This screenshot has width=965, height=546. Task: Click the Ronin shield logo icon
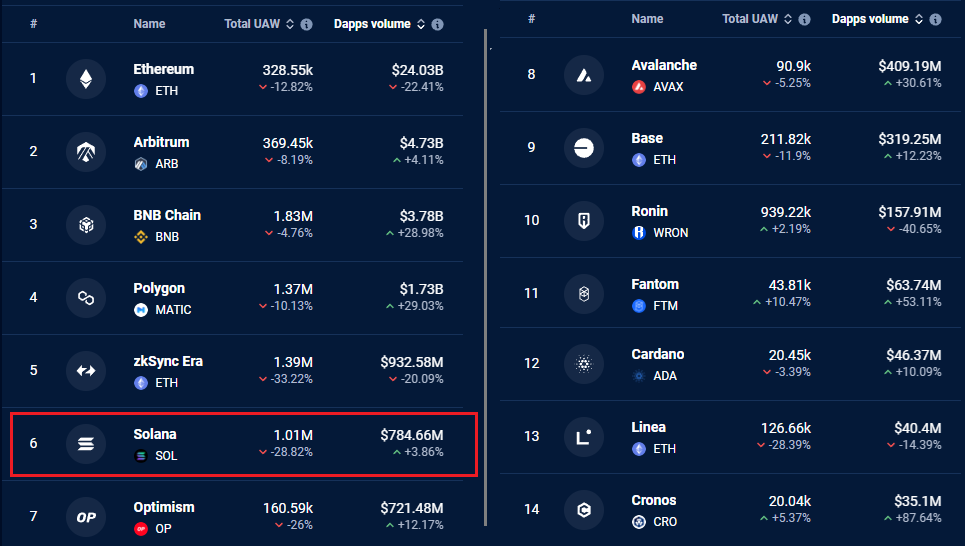(x=584, y=221)
